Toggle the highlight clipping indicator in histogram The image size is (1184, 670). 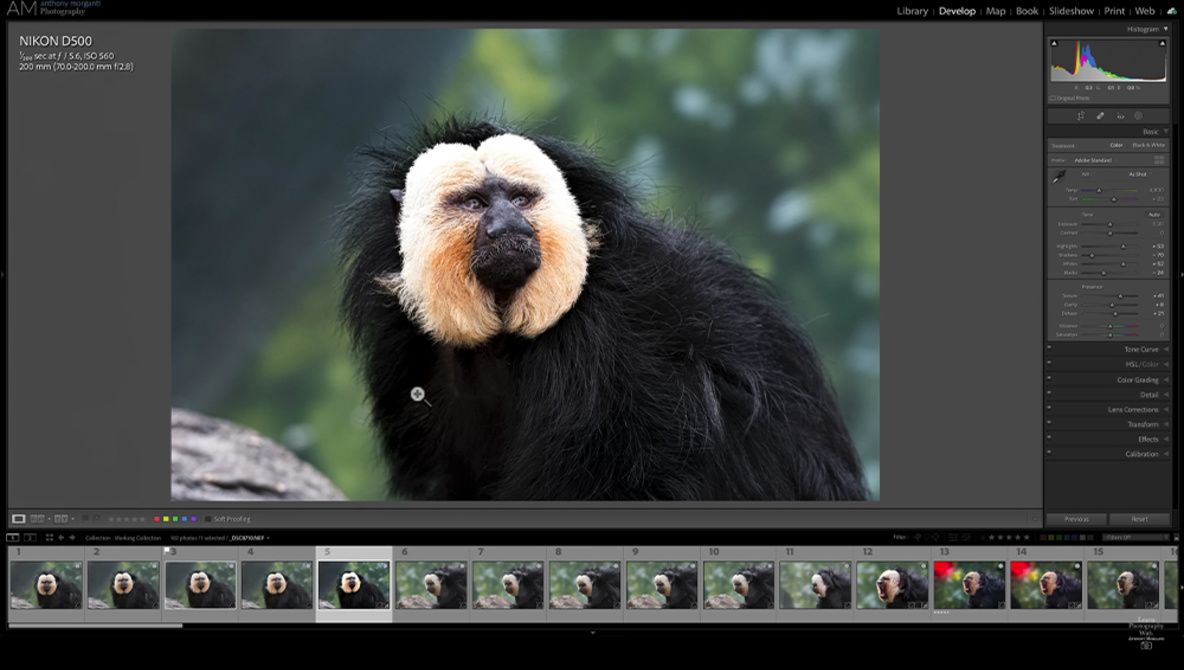click(1163, 43)
